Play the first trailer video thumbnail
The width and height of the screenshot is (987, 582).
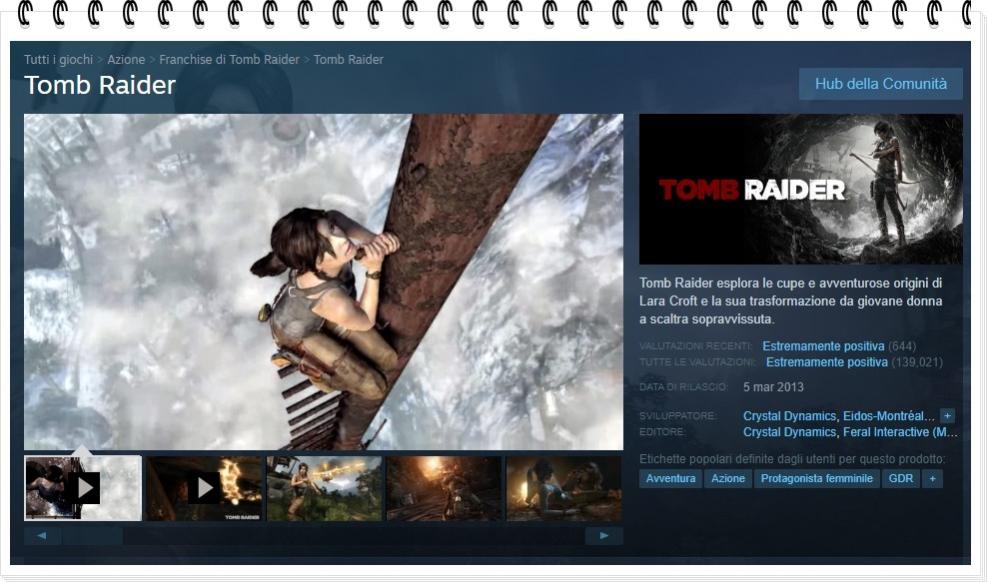[x=85, y=488]
